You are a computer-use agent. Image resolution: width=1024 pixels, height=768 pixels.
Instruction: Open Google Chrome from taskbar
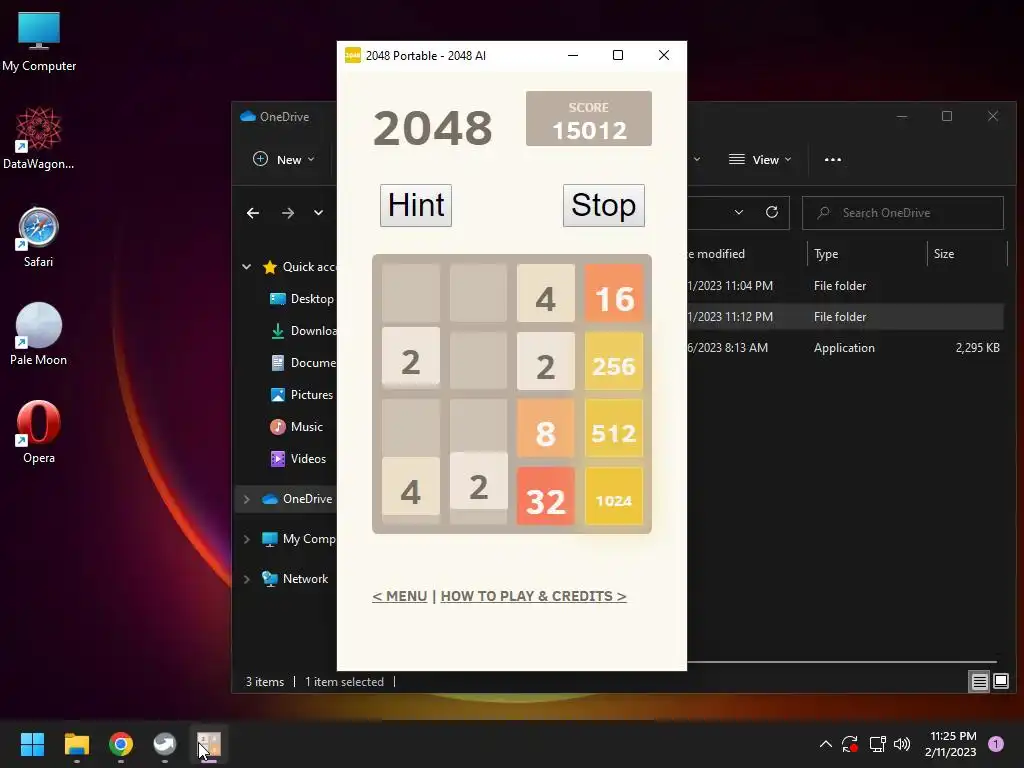click(121, 744)
